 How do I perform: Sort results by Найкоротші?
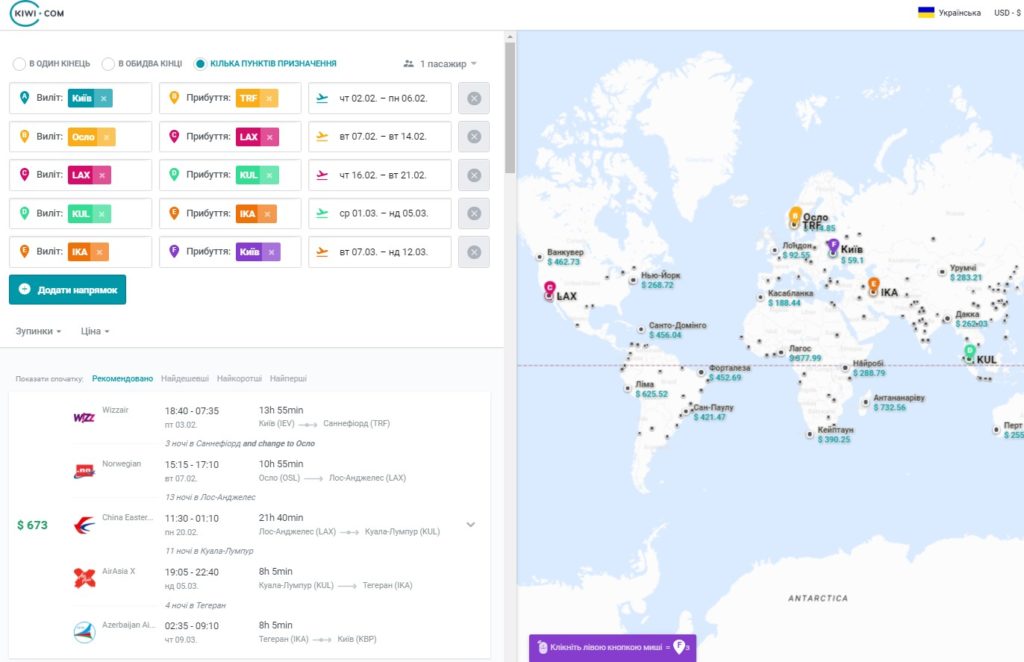point(239,379)
